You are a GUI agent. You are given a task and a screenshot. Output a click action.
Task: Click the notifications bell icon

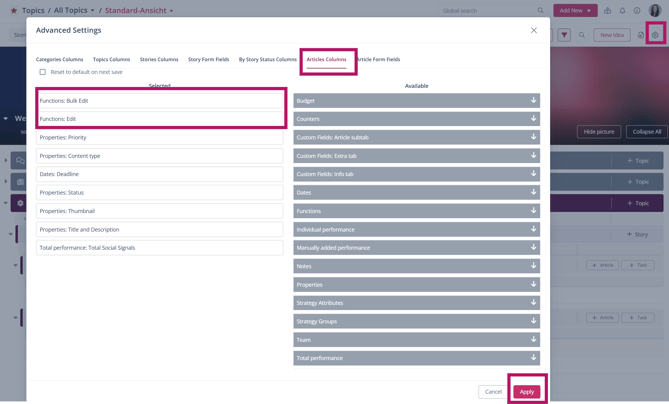pyautogui.click(x=622, y=11)
